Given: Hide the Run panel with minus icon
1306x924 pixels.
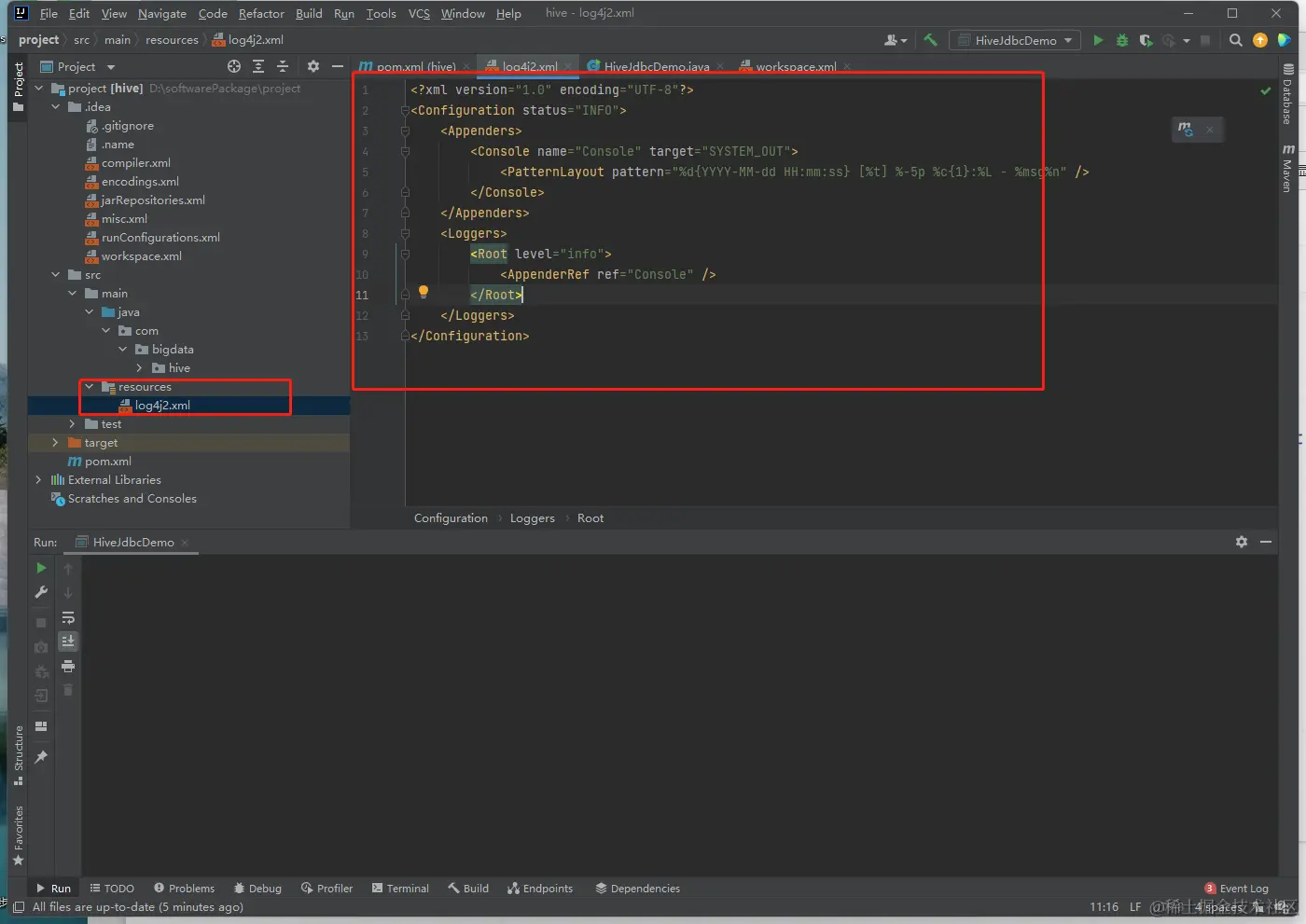Looking at the screenshot, I should [x=1266, y=542].
